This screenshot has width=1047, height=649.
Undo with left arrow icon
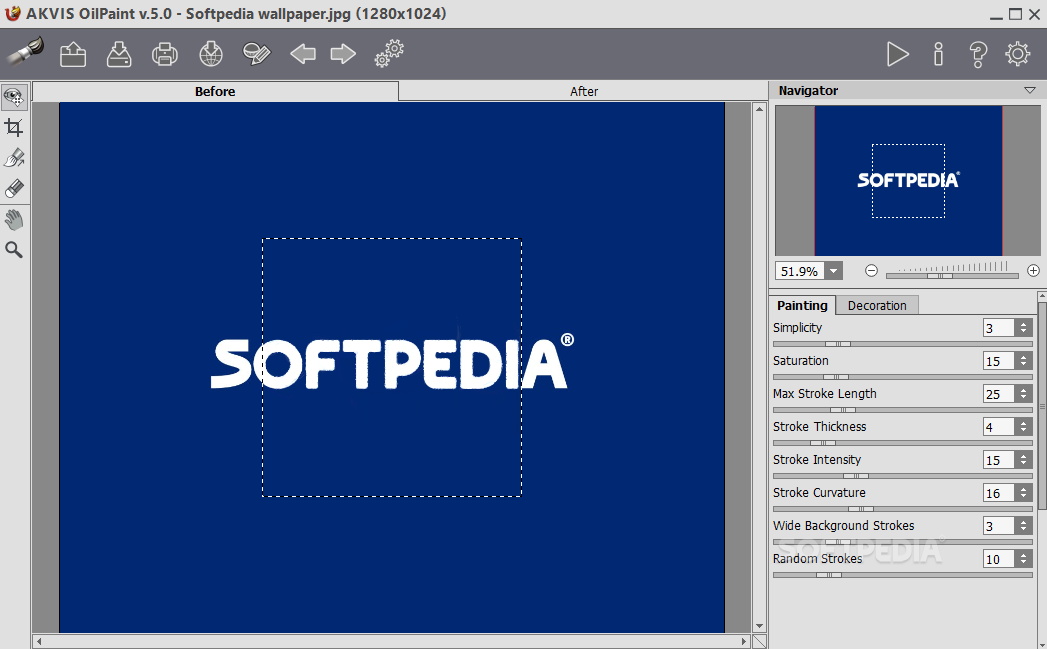303,53
